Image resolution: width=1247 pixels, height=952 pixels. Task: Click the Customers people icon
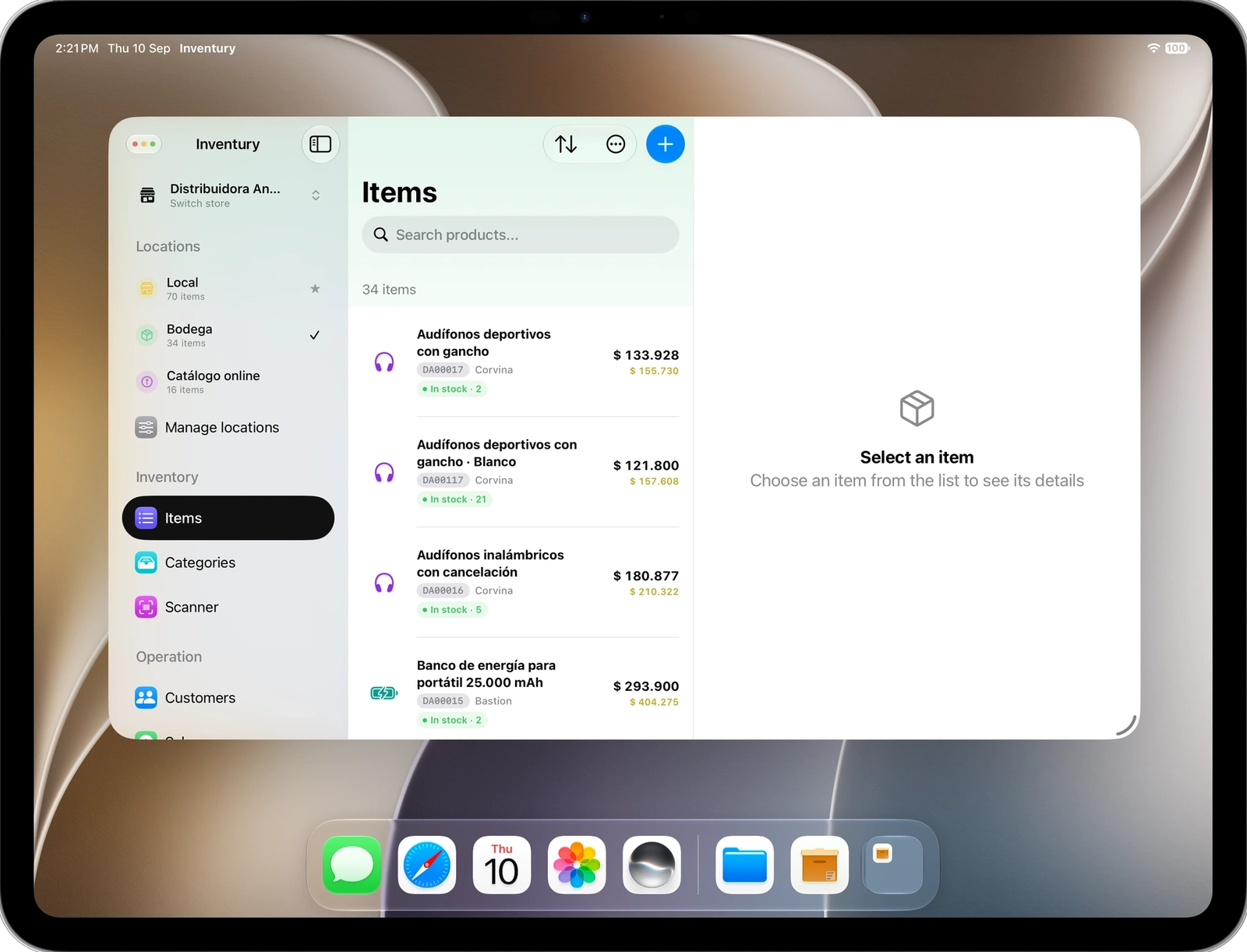point(146,698)
